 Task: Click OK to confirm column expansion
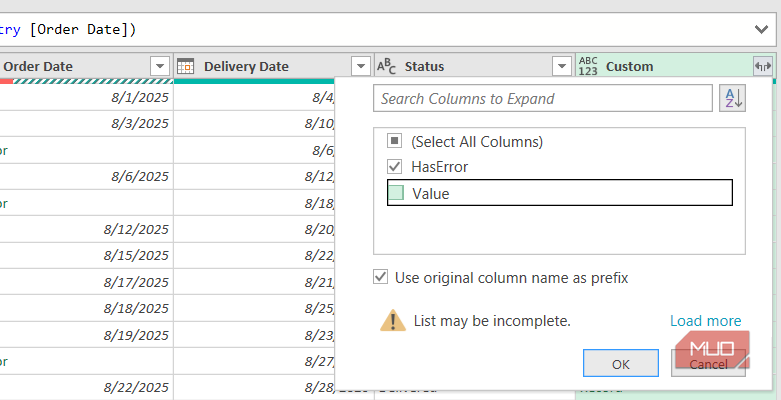point(621,363)
